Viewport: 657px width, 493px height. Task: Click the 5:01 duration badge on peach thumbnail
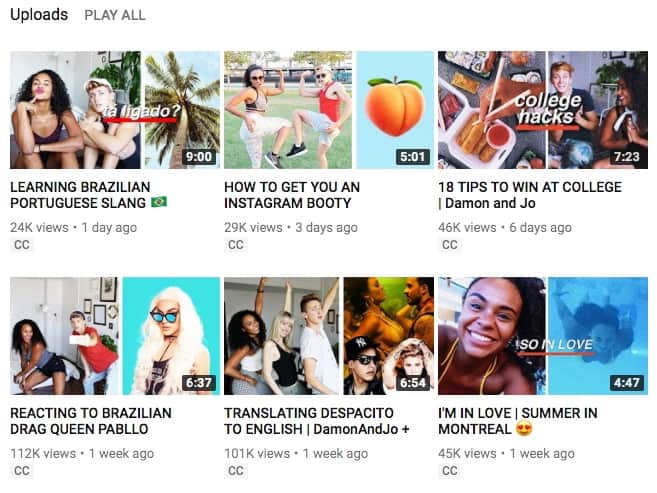point(412,157)
